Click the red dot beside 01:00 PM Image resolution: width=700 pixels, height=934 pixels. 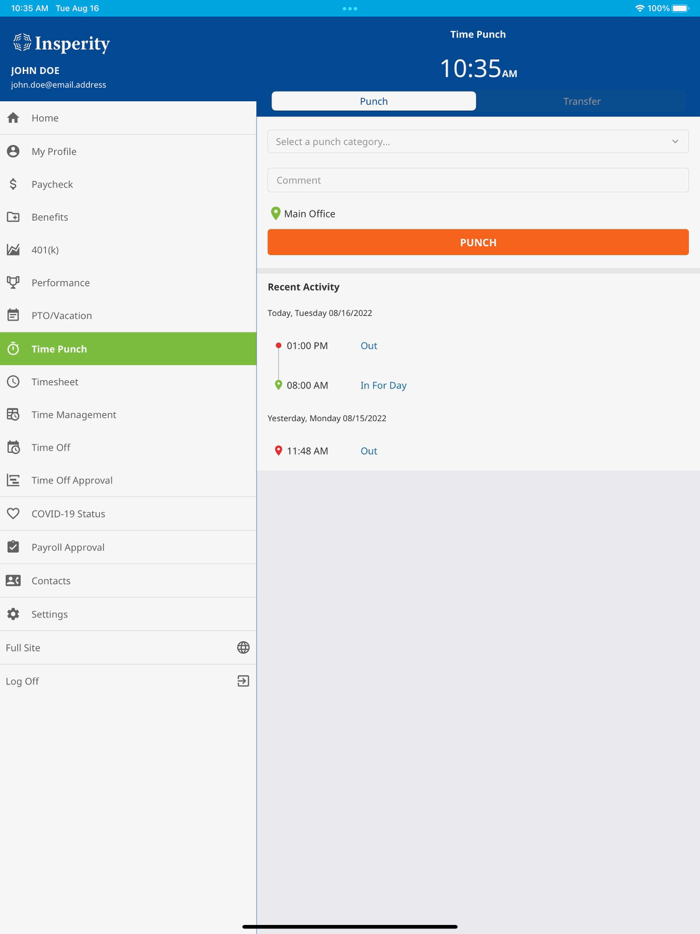coord(278,345)
